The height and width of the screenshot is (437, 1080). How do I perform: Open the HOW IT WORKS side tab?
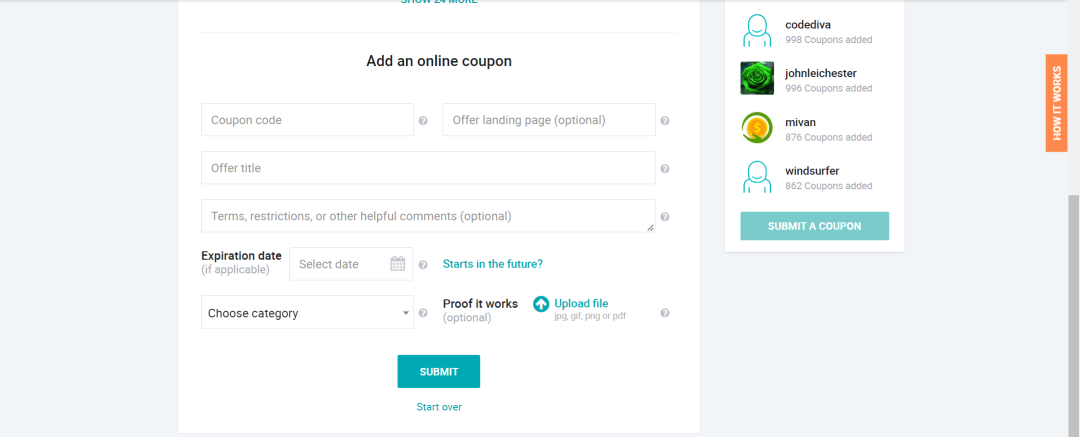pyautogui.click(x=1056, y=103)
